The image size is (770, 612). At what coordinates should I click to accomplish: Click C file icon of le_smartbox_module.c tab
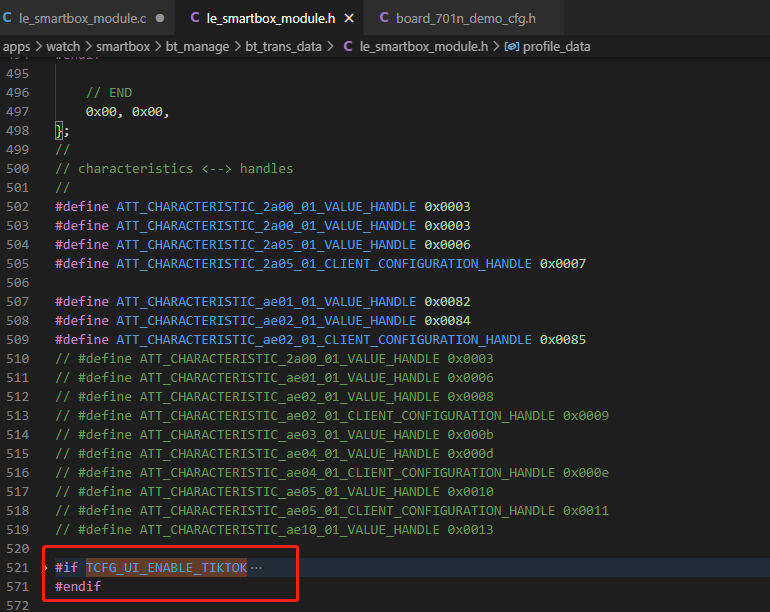7,18
